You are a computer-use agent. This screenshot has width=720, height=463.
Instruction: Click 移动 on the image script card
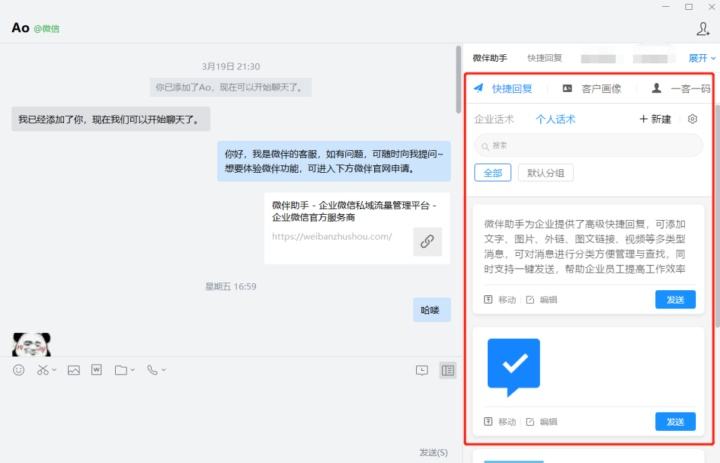pos(500,422)
